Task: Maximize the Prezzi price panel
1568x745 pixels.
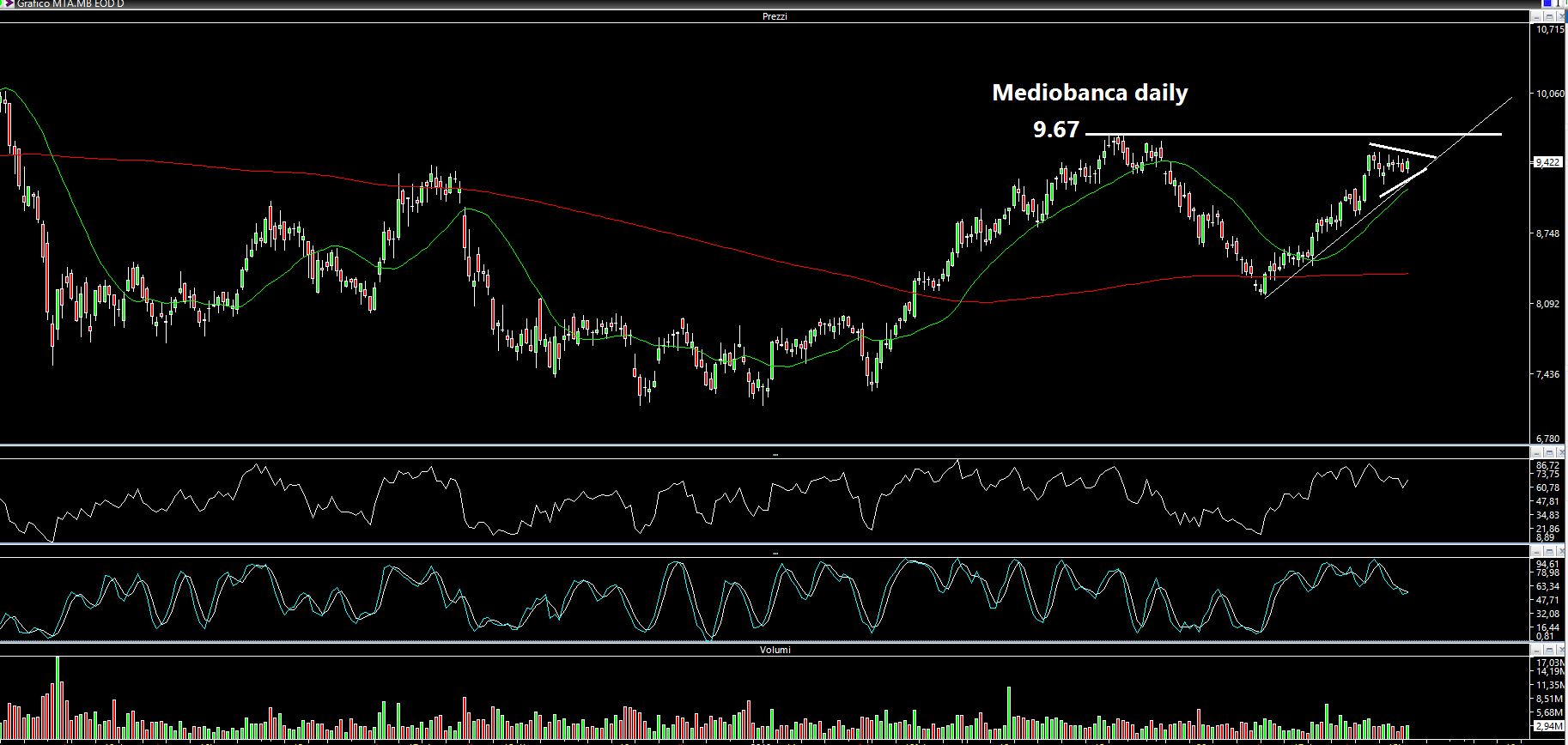Action: pos(1550,16)
